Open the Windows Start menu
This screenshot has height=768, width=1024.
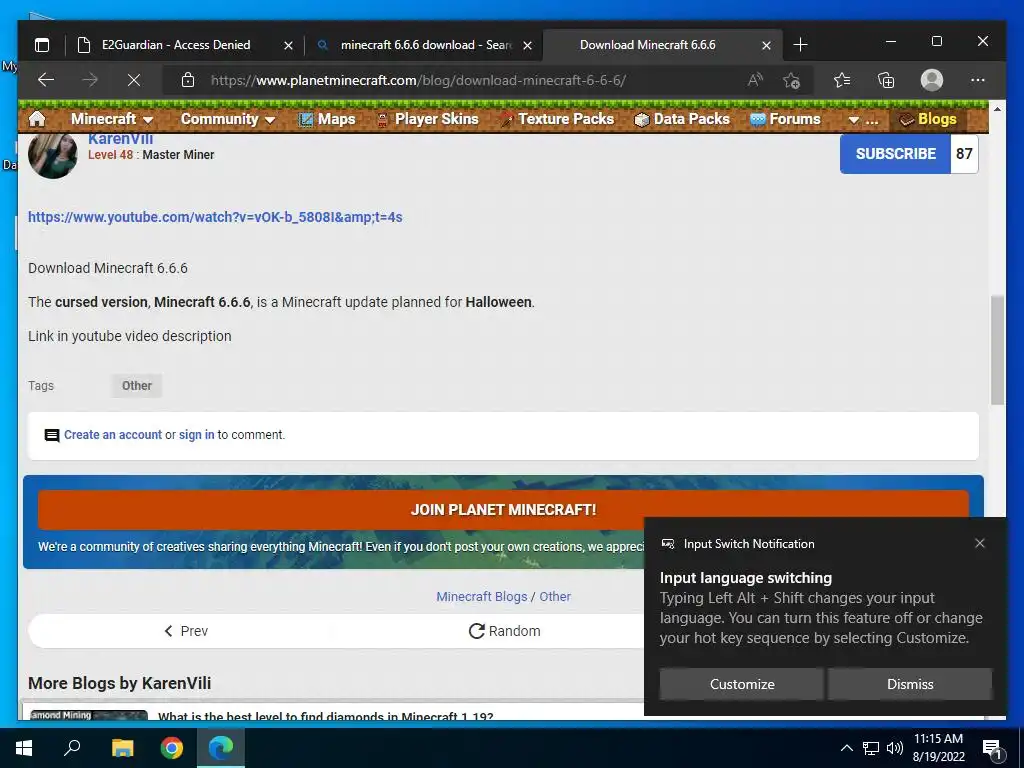pyautogui.click(x=24, y=748)
